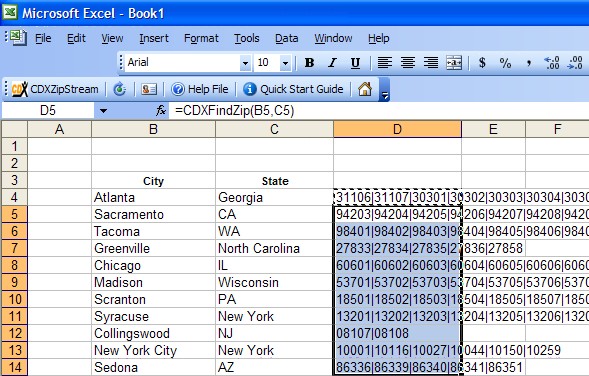Open the Arial font dropdown
Image resolution: width=589 pixels, height=376 pixels.
245,63
